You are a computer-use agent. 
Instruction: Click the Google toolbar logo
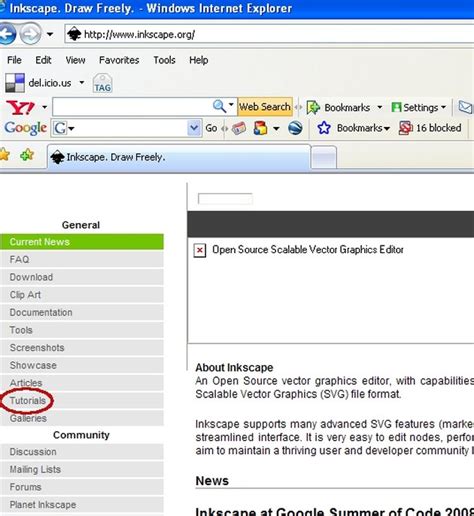(26, 128)
